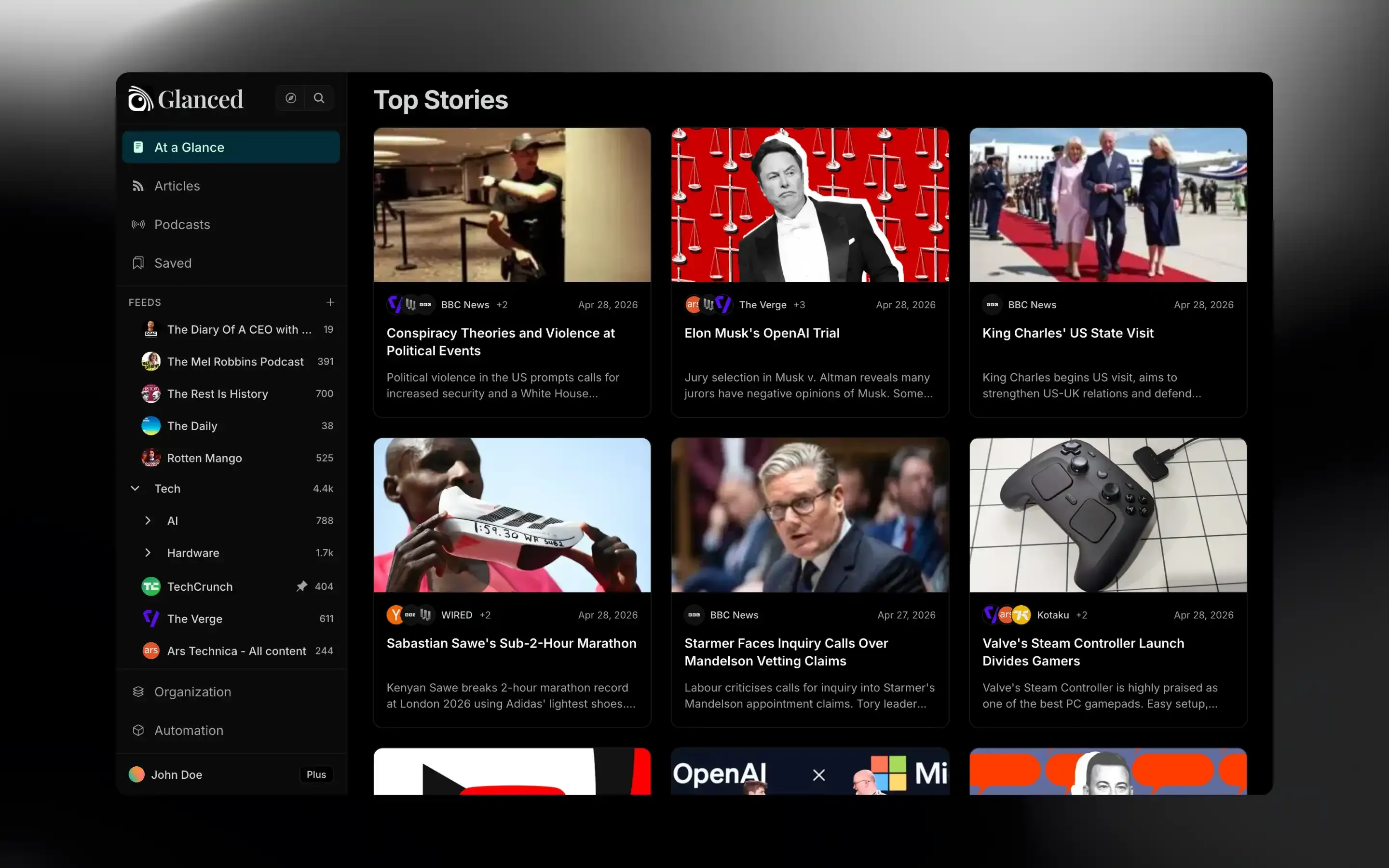The width and height of the screenshot is (1389, 868).
Task: Select The Diary Of A CEO feed
Action: pyautogui.click(x=231, y=329)
